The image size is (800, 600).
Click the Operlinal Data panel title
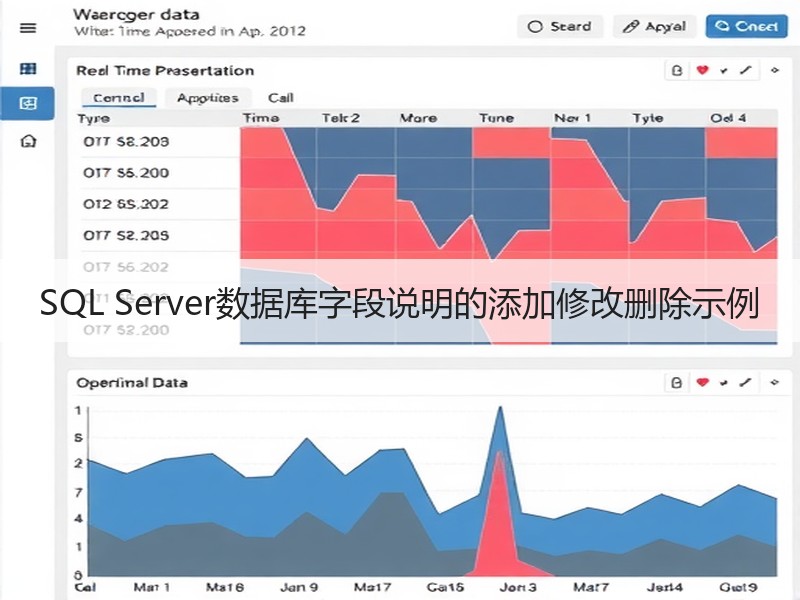click(132, 383)
